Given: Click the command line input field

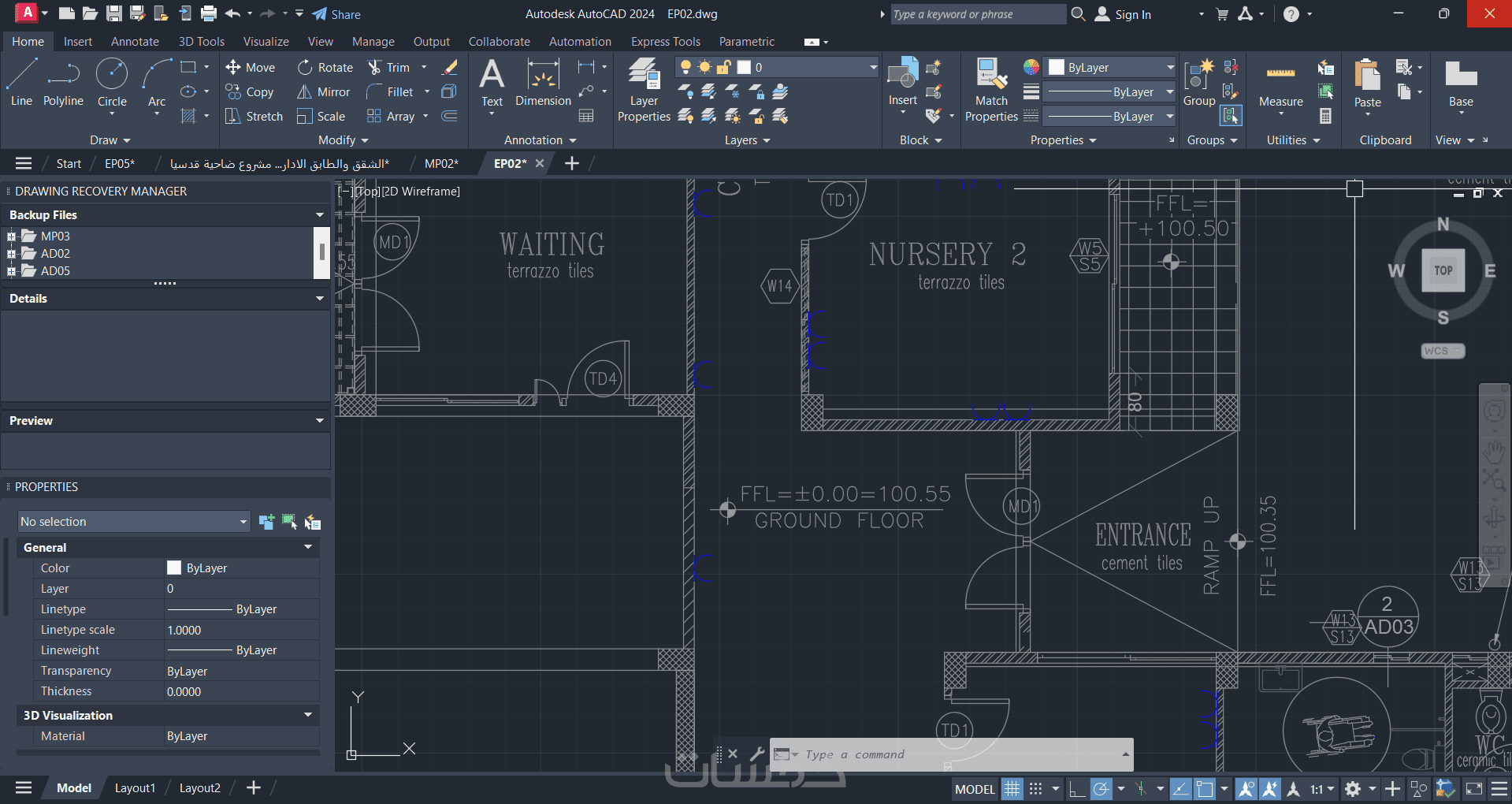Looking at the screenshot, I should [x=952, y=754].
